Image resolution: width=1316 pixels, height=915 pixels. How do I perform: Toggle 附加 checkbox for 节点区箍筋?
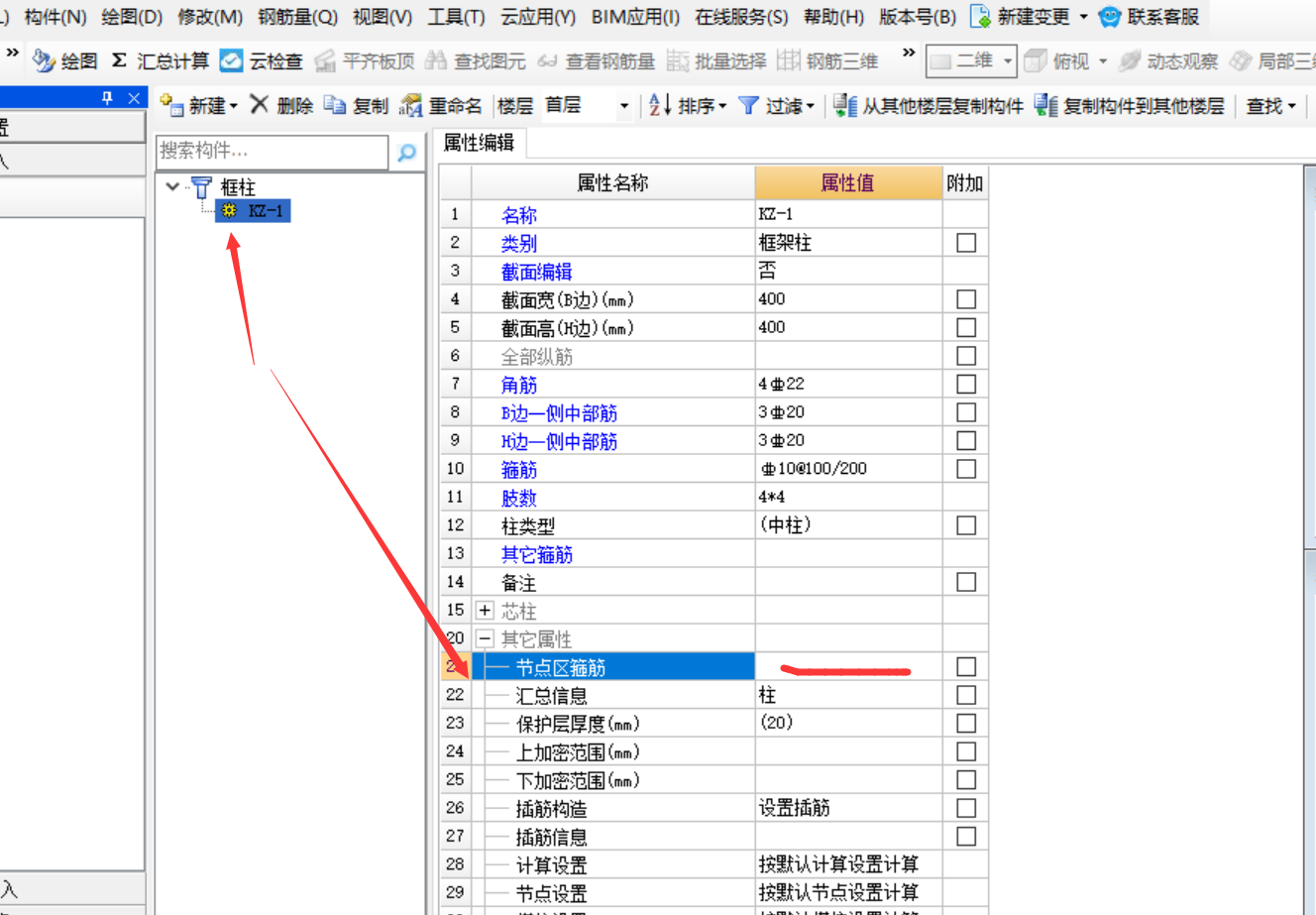pos(966,667)
